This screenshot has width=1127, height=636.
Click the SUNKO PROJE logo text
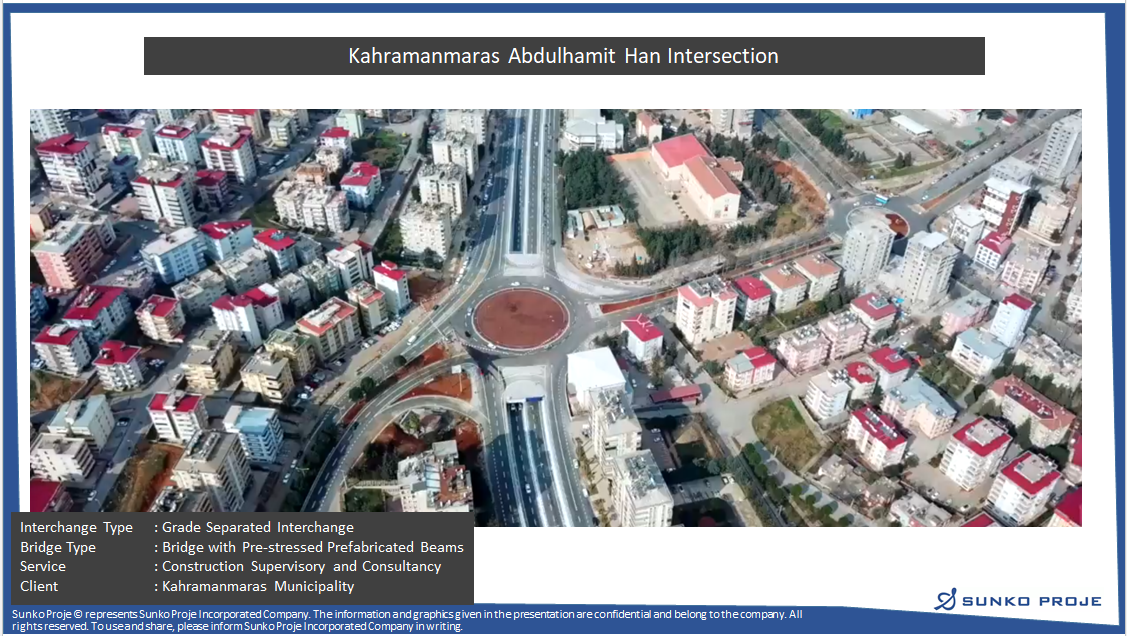click(1031, 601)
